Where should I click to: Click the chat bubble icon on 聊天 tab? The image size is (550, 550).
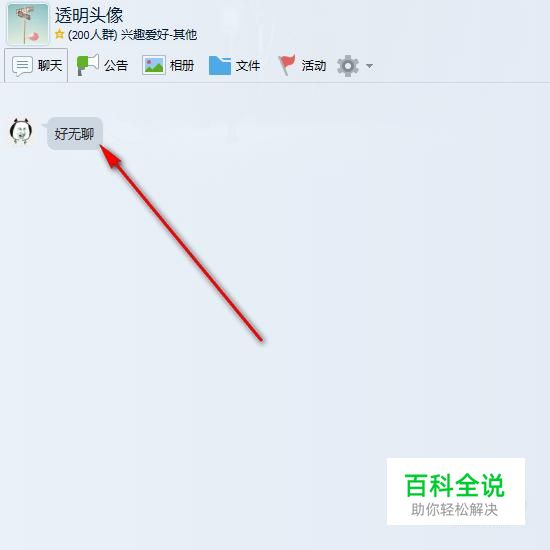(23, 66)
